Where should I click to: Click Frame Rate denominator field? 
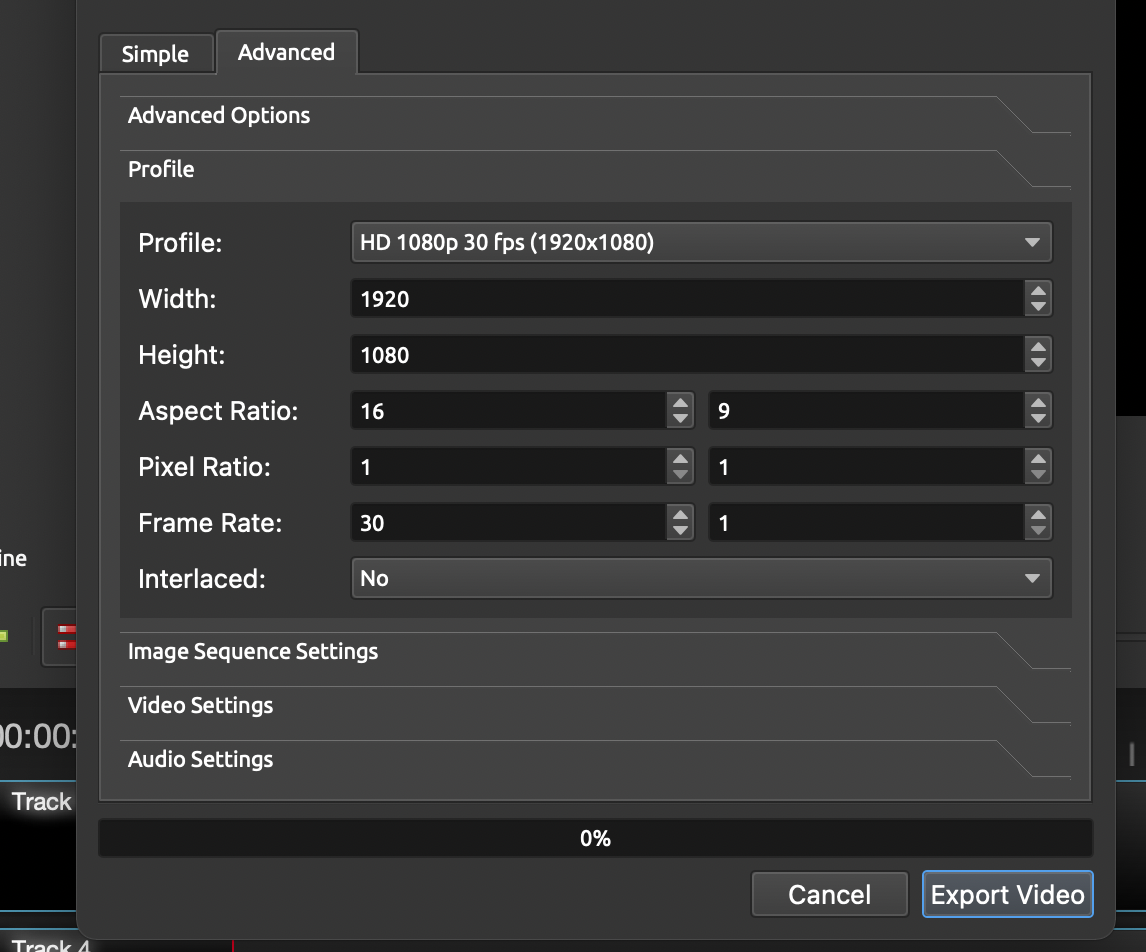[866, 522]
